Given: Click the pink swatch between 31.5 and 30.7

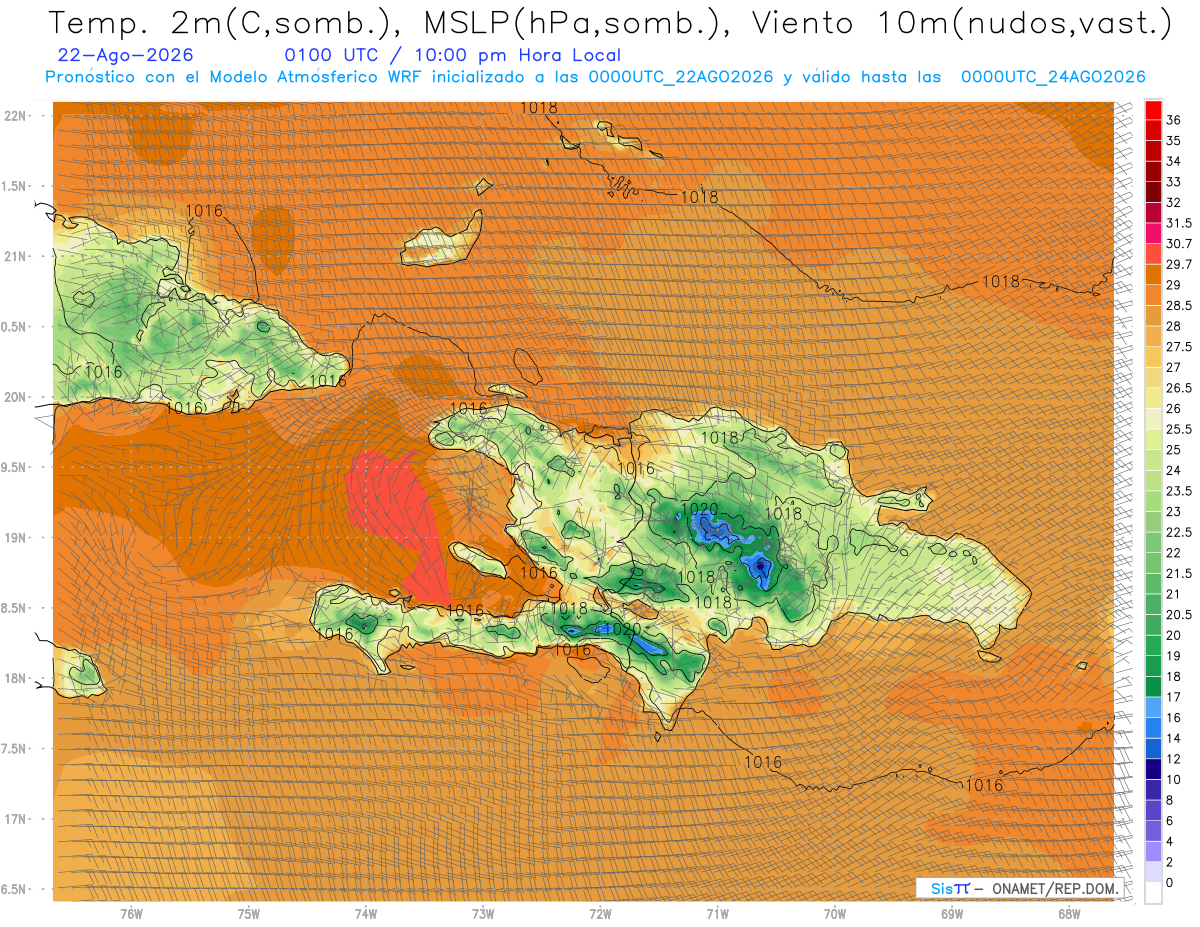Looking at the screenshot, I should (1153, 233).
